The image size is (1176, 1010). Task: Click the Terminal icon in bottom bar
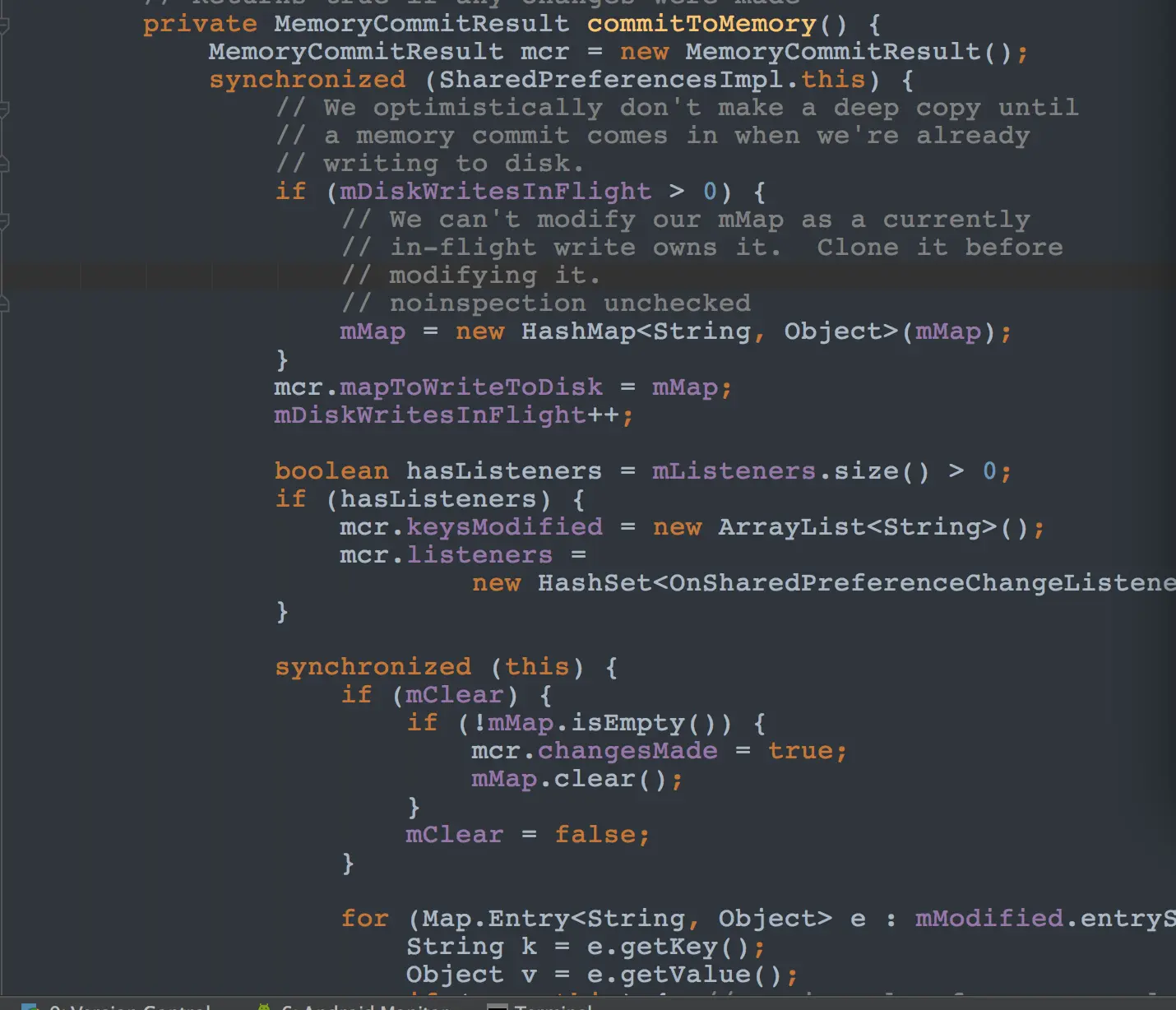[497, 1007]
